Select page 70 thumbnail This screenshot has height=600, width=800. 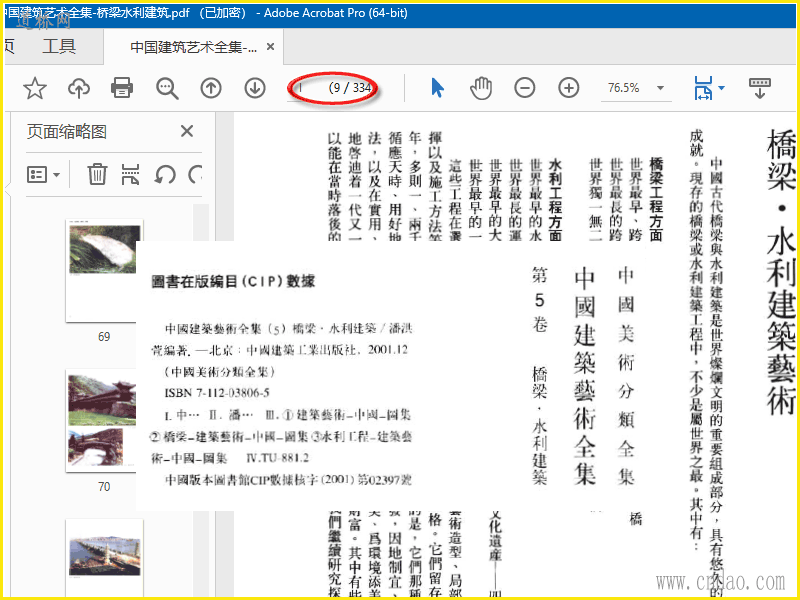104,421
